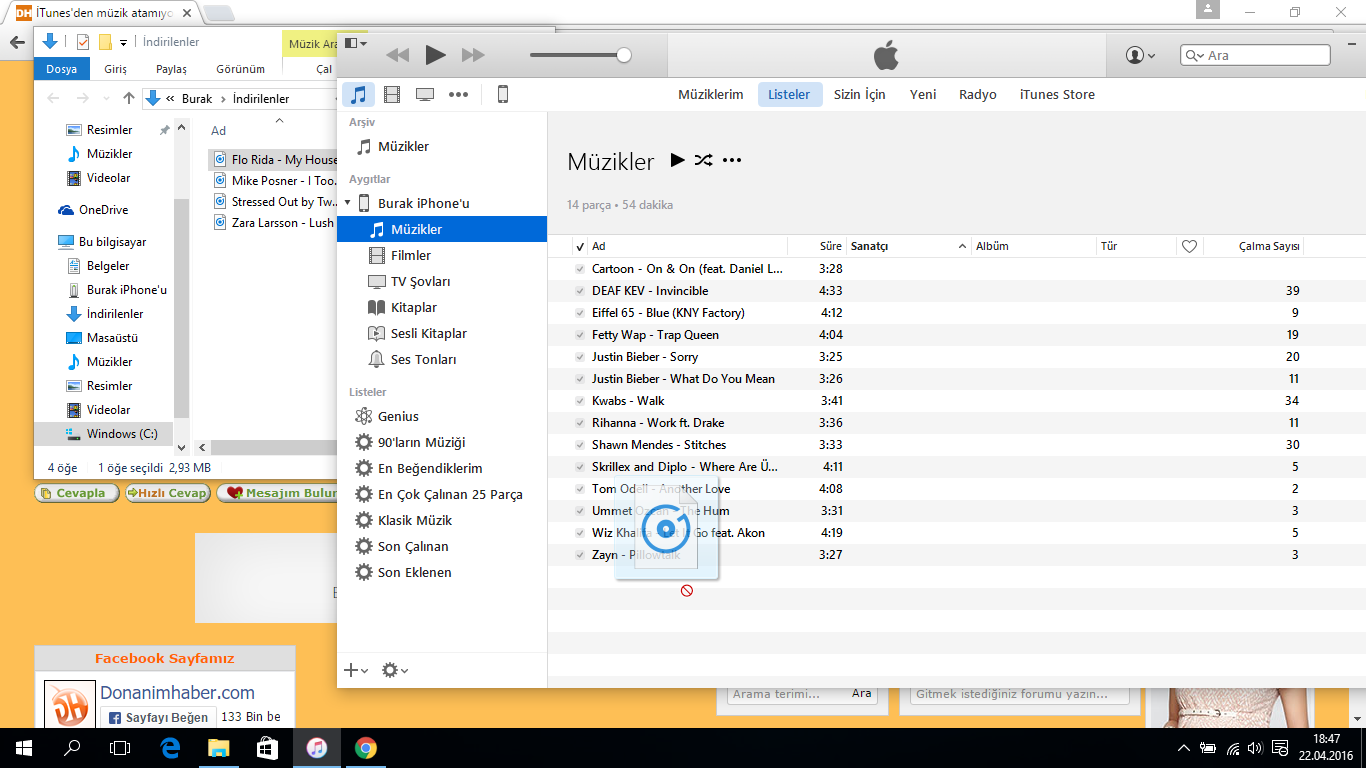Uncheck the Cartoon - On & On track
The image size is (1366, 768).
580,269
